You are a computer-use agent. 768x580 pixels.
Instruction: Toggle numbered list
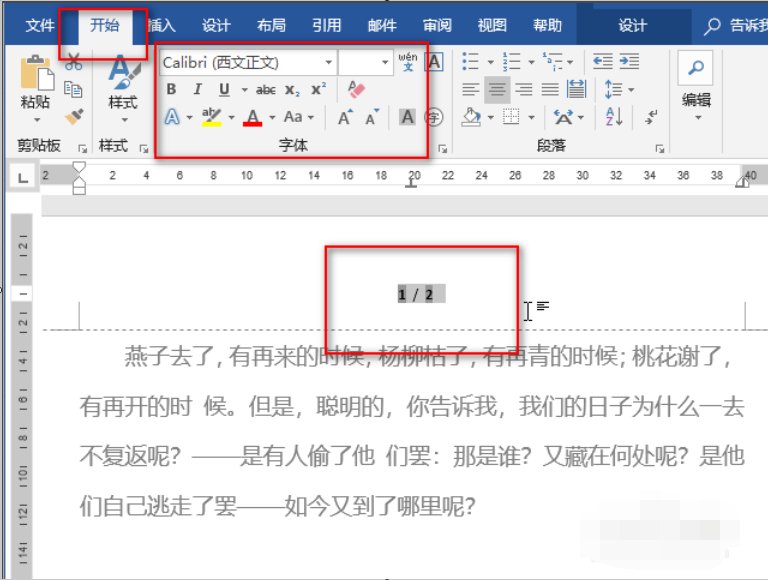[x=511, y=62]
